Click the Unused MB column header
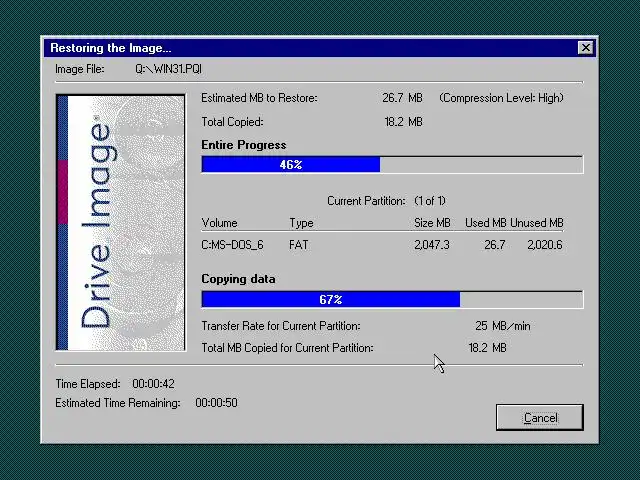Image resolution: width=640 pixels, height=480 pixels. pos(537,223)
